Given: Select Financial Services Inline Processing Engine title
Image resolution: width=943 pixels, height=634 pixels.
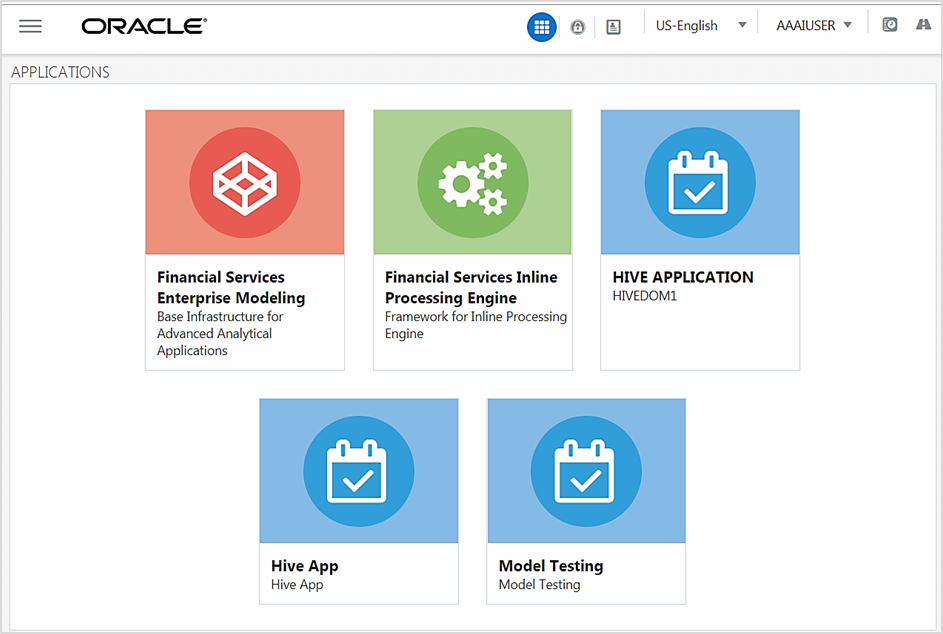Looking at the screenshot, I should pyautogui.click(x=471, y=288).
